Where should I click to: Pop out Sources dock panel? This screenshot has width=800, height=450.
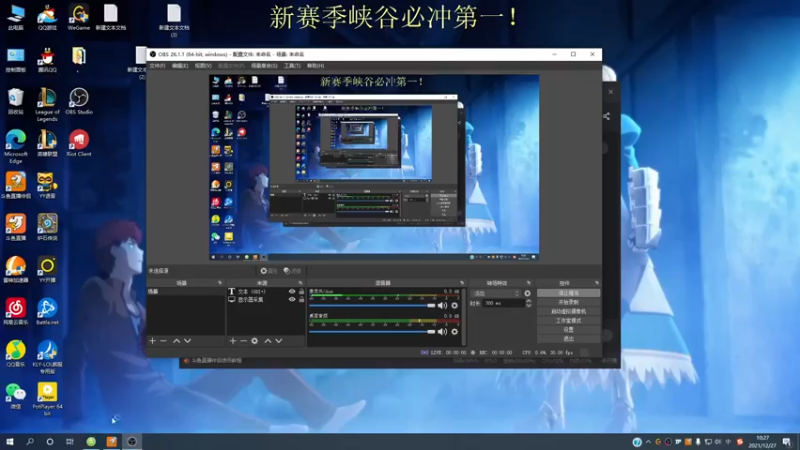300,283
